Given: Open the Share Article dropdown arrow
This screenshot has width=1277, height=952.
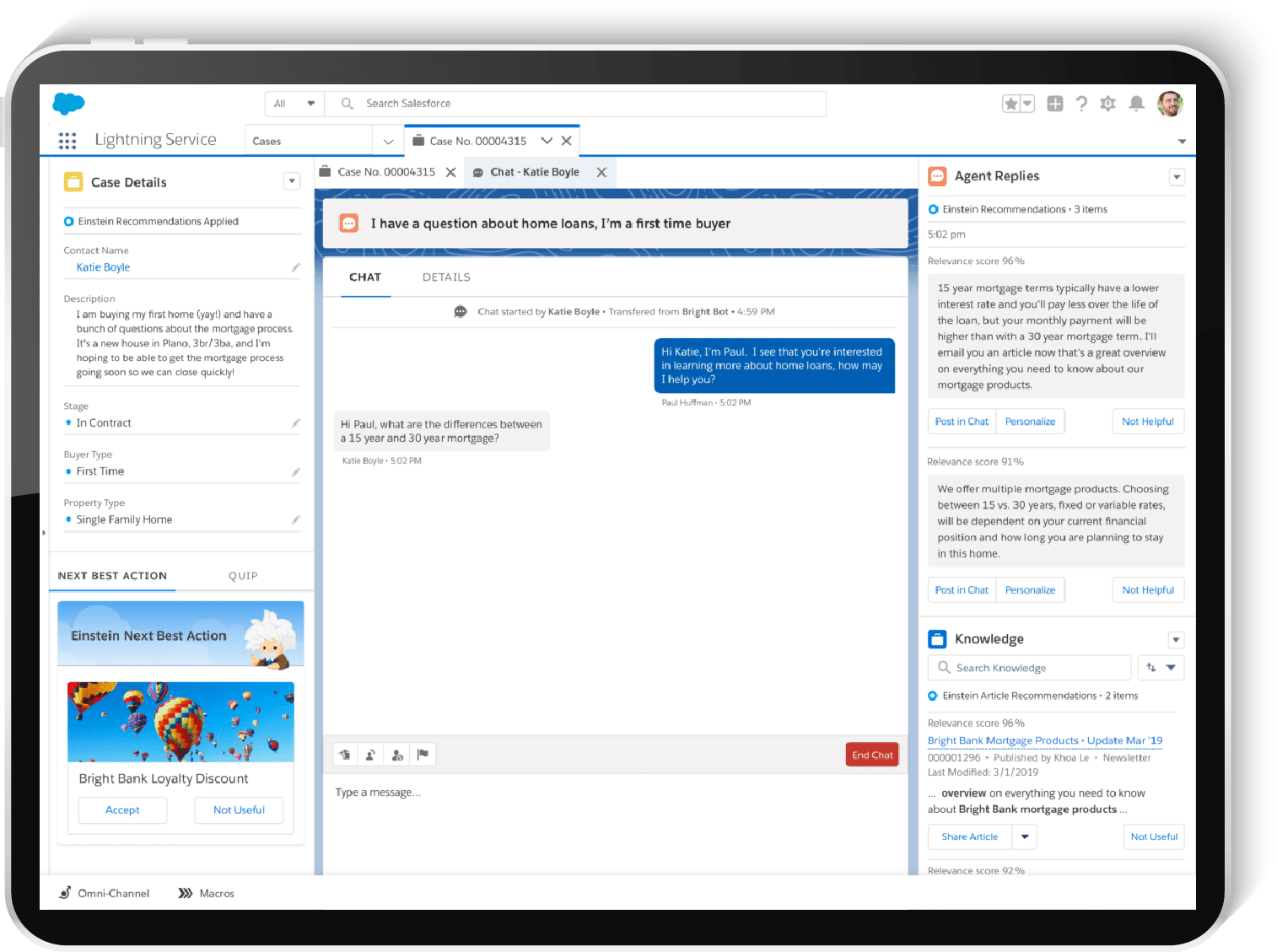Looking at the screenshot, I should 1025,836.
